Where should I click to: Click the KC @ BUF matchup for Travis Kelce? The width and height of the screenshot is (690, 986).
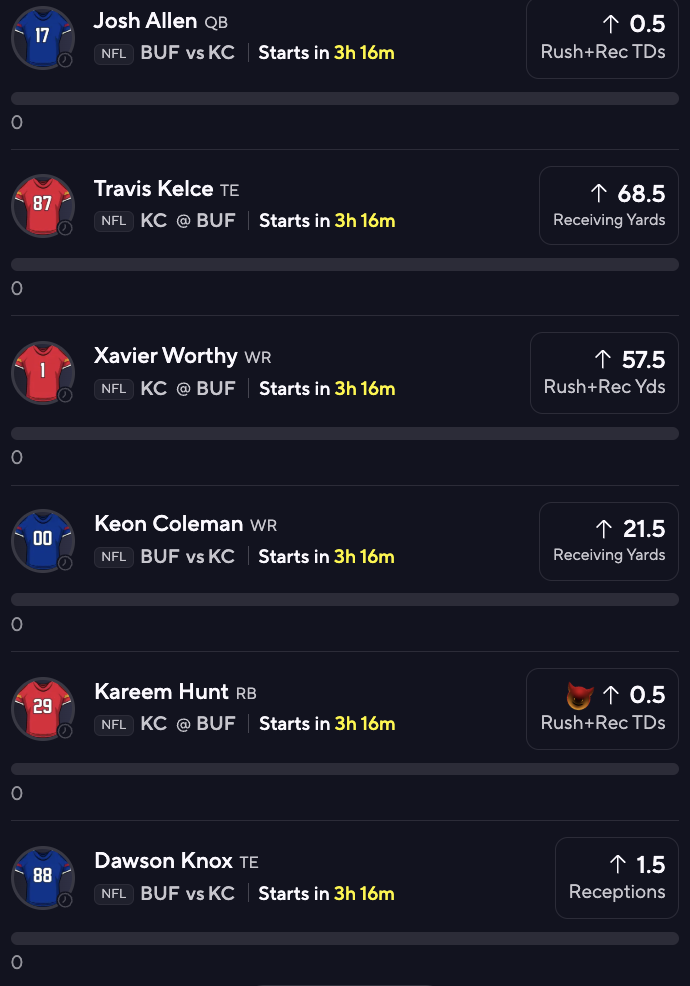coord(188,220)
